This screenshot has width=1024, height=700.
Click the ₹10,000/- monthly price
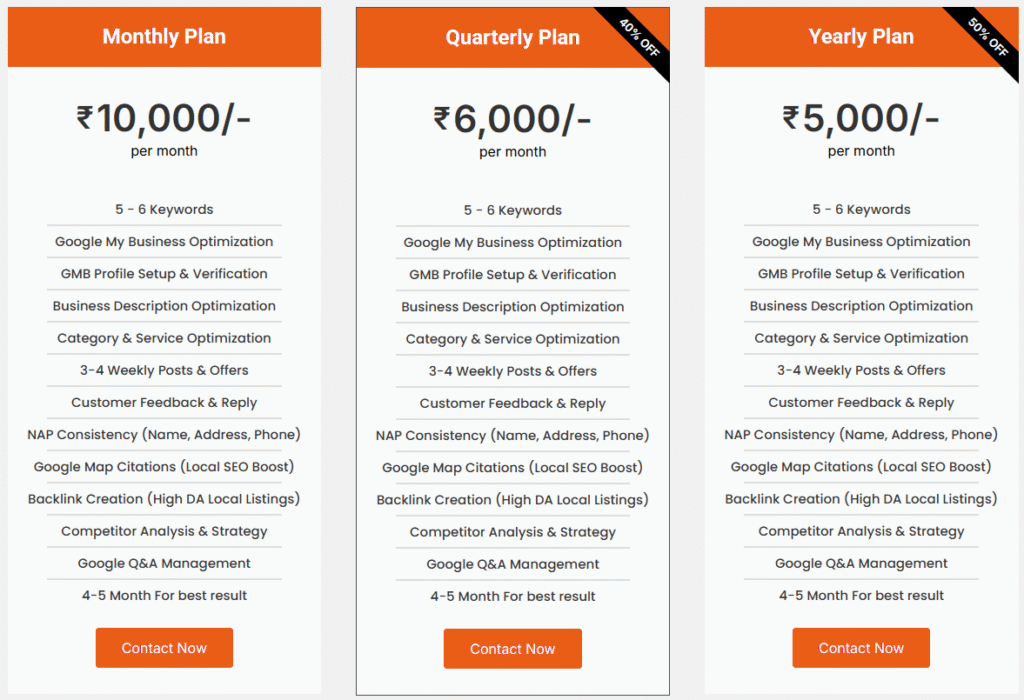pyautogui.click(x=164, y=119)
